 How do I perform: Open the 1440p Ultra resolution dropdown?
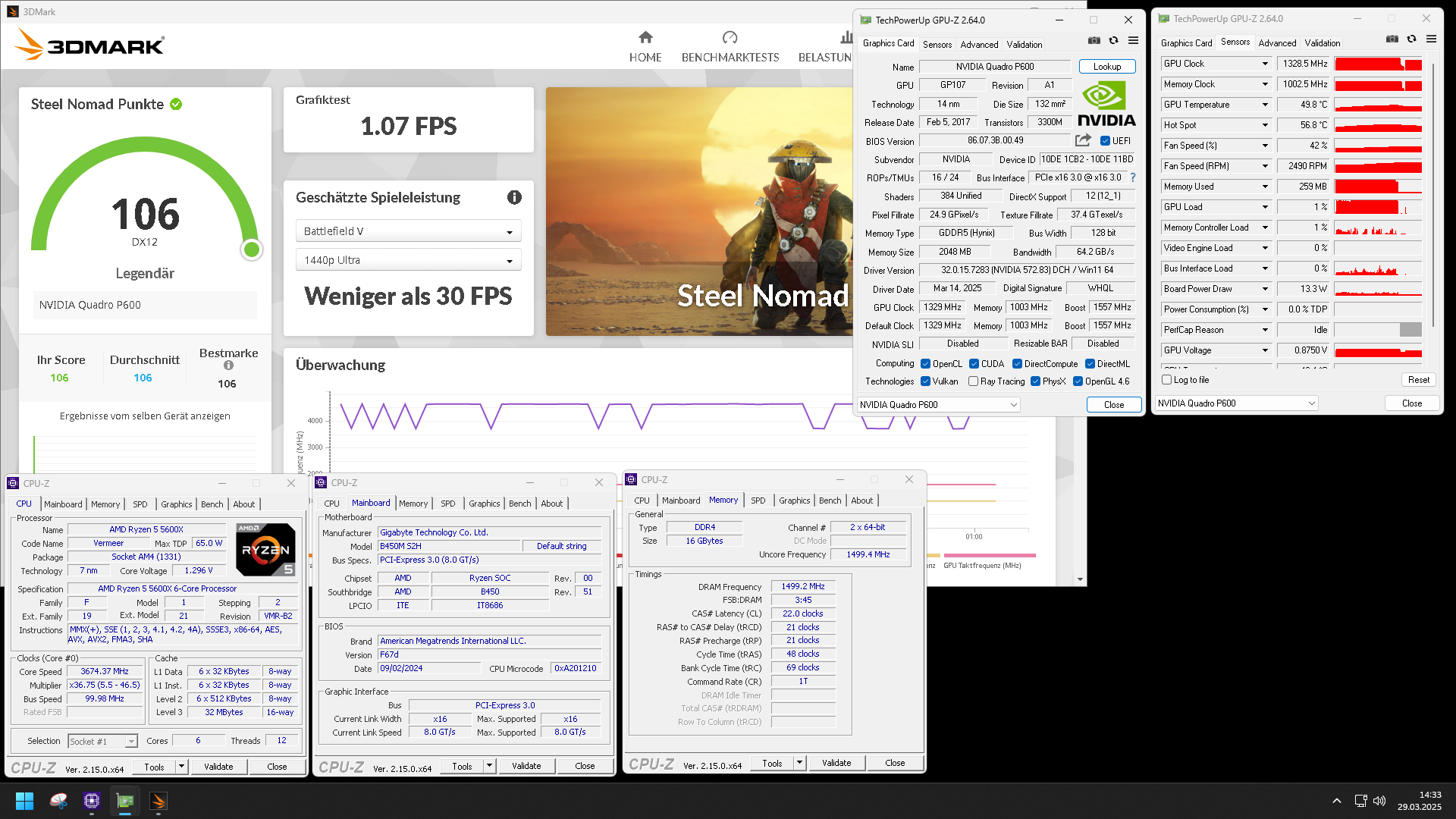pos(408,260)
